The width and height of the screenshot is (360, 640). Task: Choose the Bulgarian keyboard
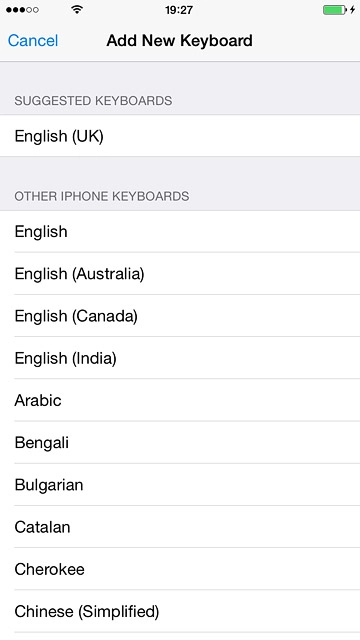pyautogui.click(x=180, y=485)
